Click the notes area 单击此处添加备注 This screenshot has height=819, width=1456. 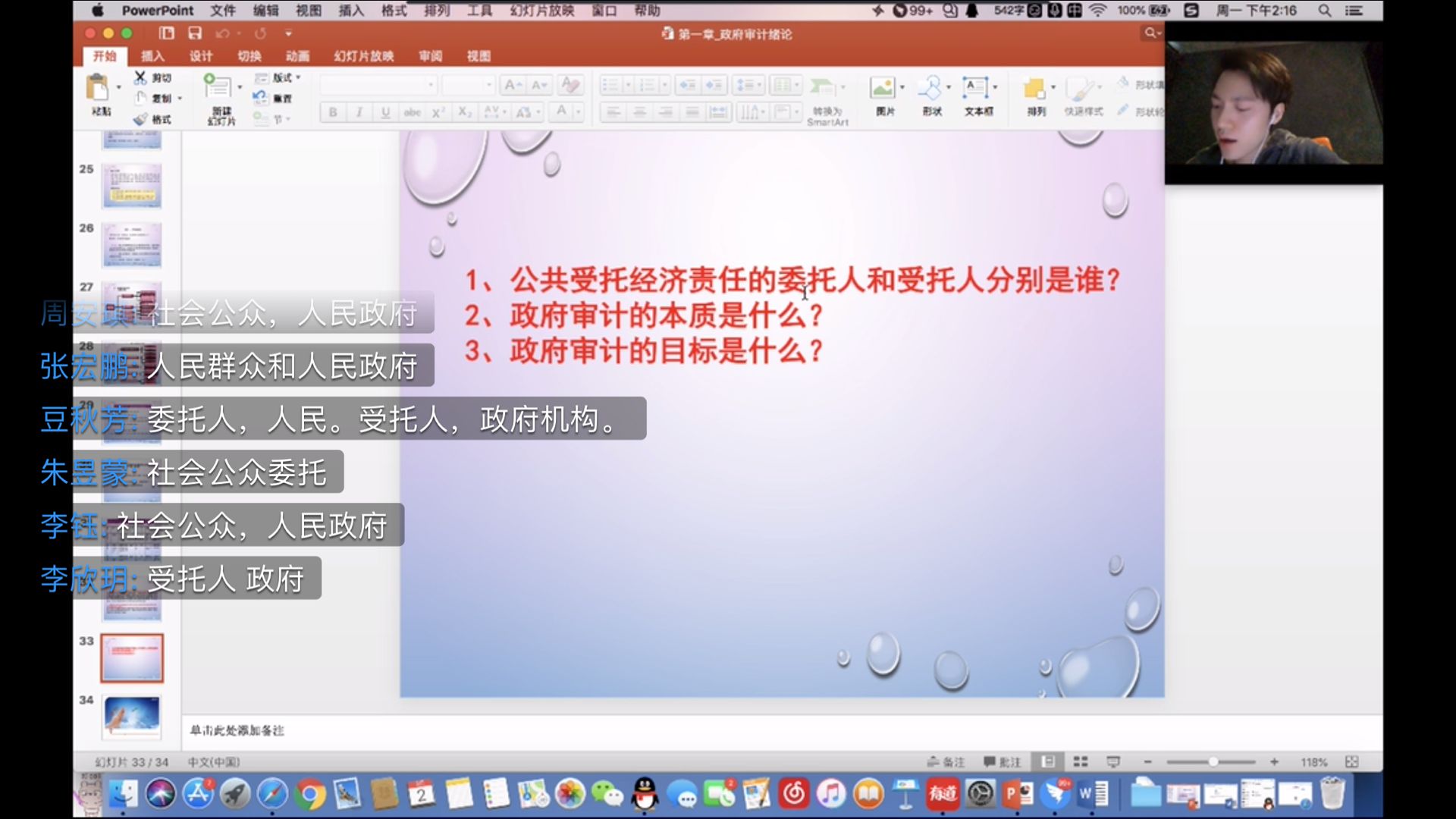[237, 730]
